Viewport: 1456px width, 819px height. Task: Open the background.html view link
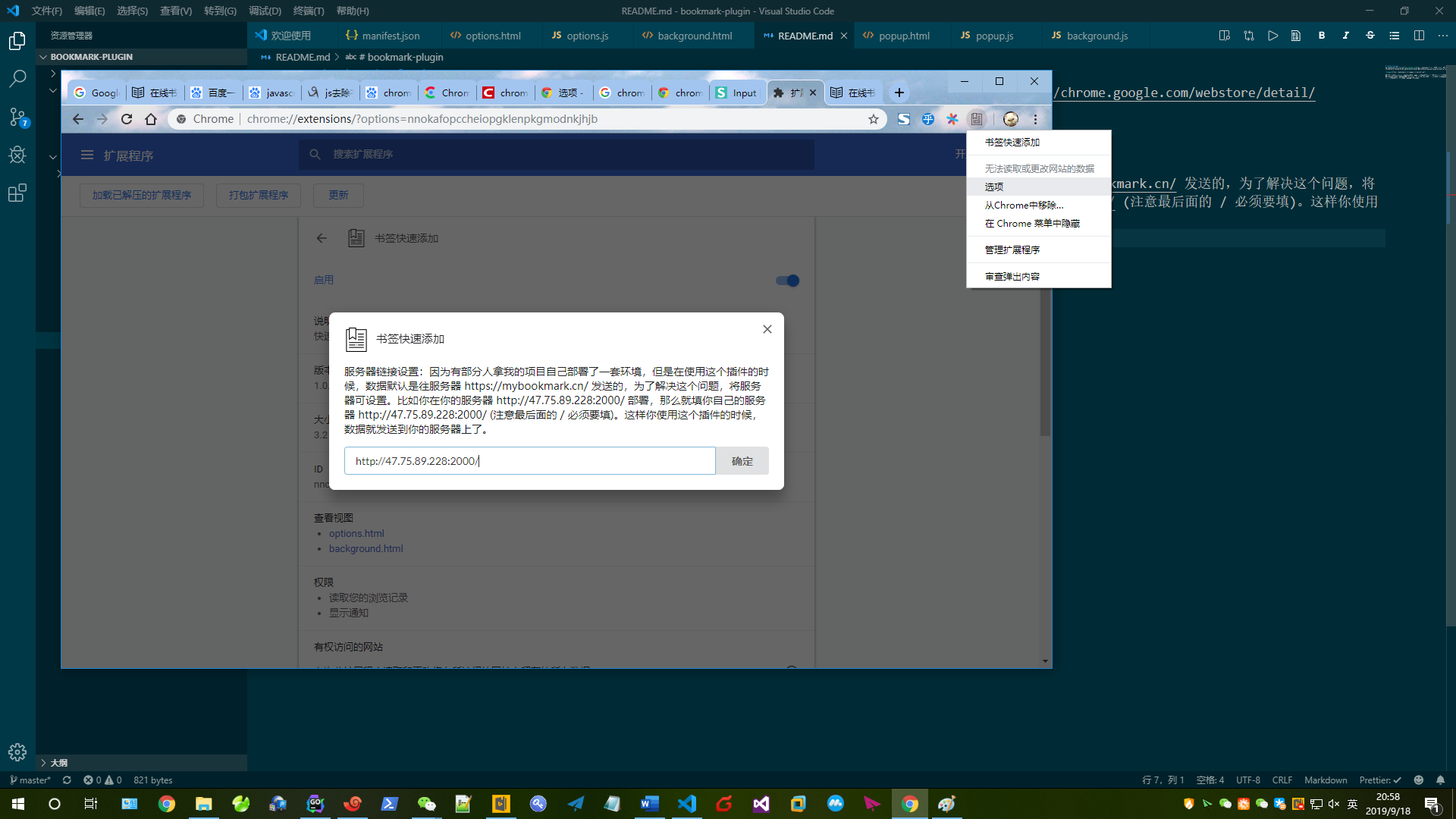click(x=366, y=548)
